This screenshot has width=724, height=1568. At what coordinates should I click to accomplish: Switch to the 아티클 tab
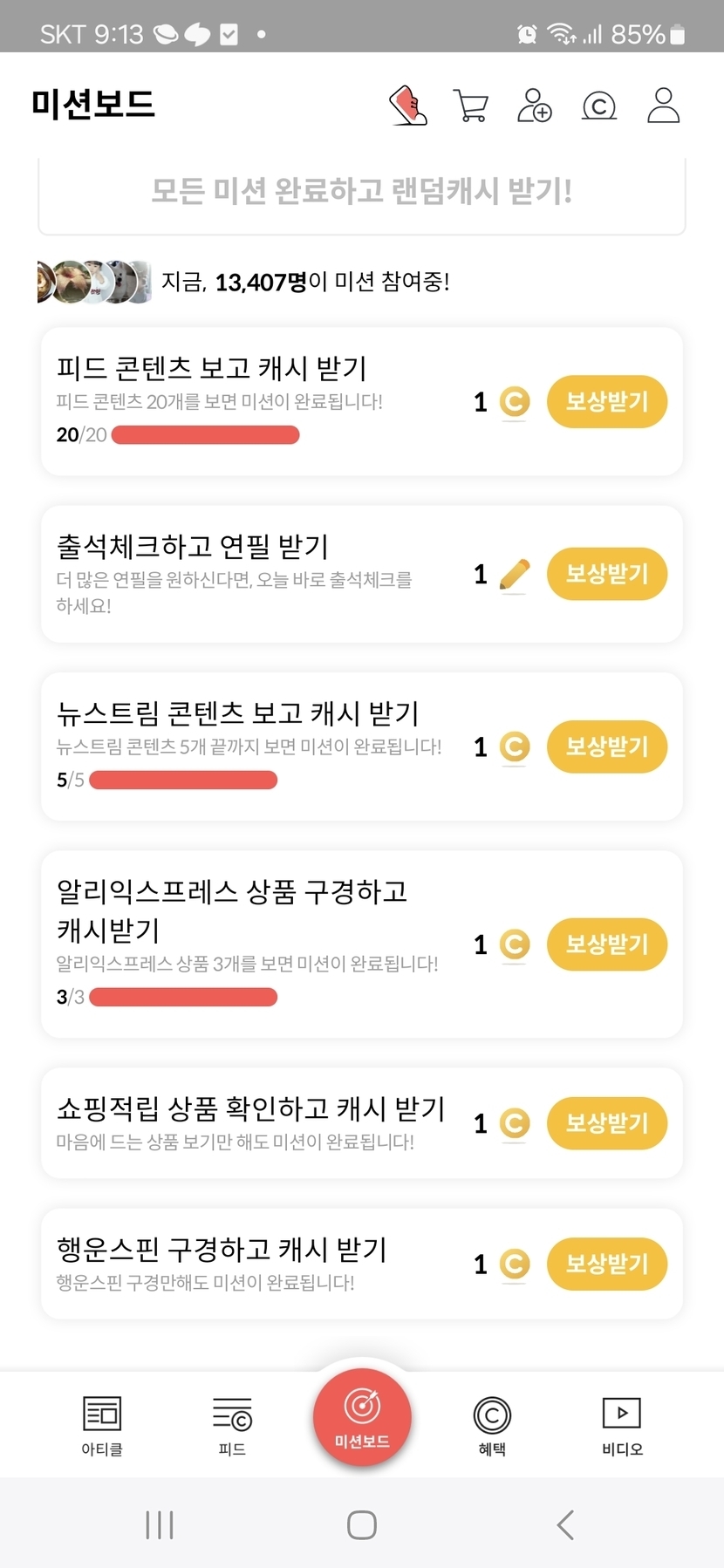102,1425
